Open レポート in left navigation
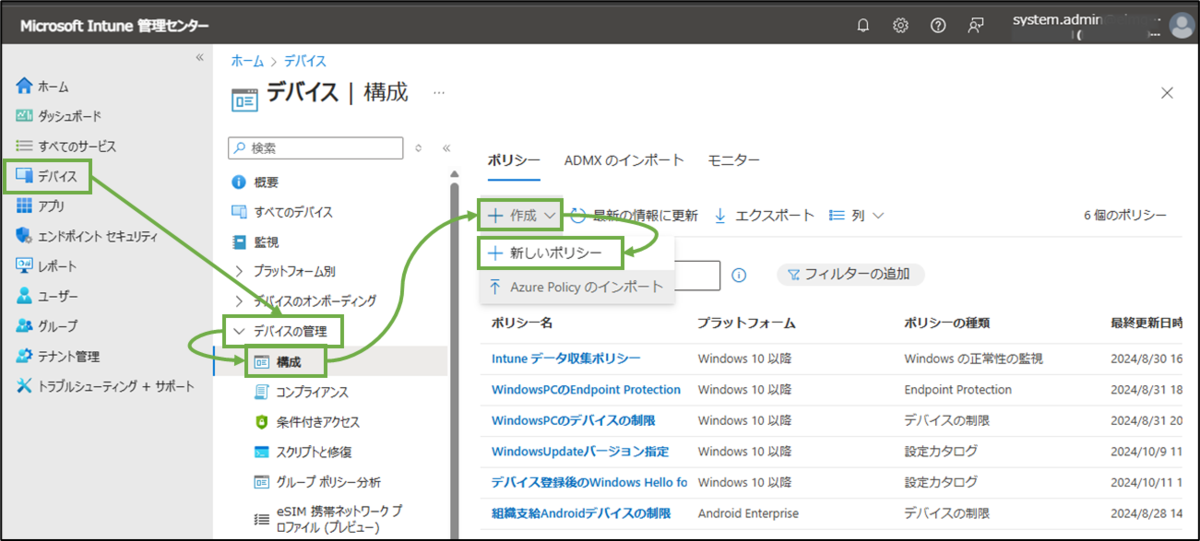This screenshot has height=541, width=1200. click(47, 266)
